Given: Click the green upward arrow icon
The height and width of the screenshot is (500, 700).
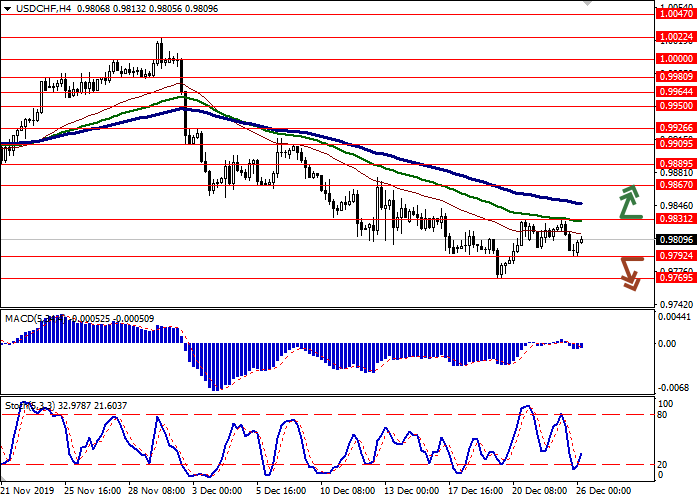Looking at the screenshot, I should coord(628,202).
